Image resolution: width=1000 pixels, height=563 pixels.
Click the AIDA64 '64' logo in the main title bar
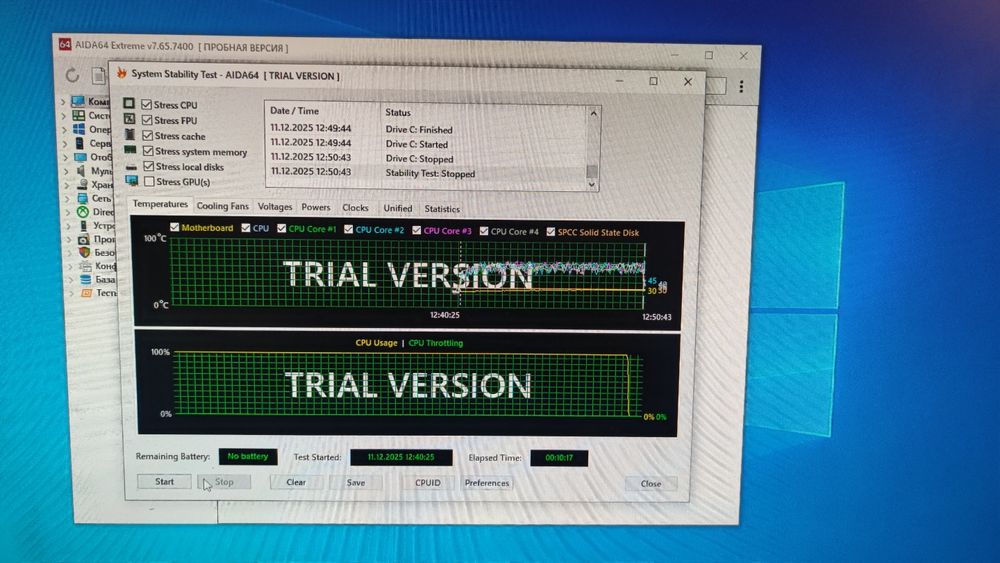(x=64, y=44)
